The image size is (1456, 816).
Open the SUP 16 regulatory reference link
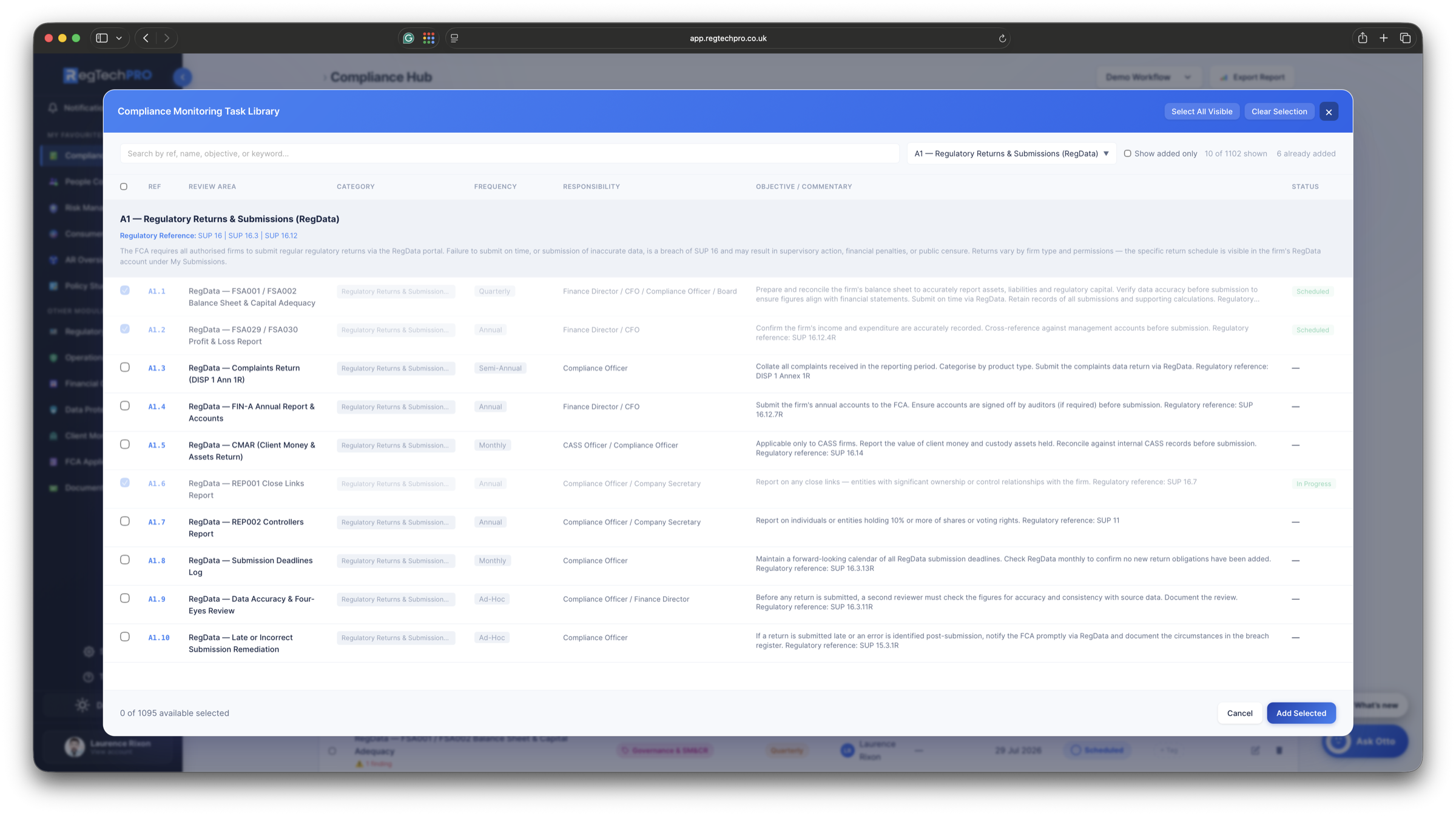pos(210,235)
